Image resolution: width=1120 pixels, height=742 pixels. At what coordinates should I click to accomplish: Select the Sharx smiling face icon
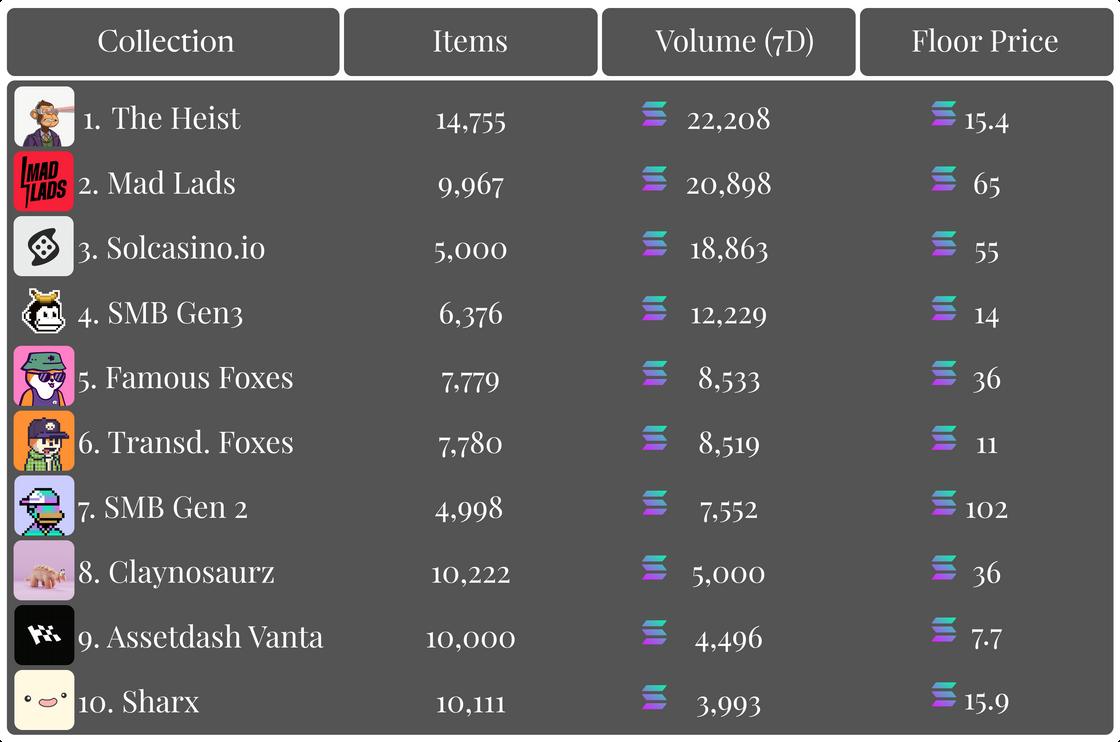[44, 700]
